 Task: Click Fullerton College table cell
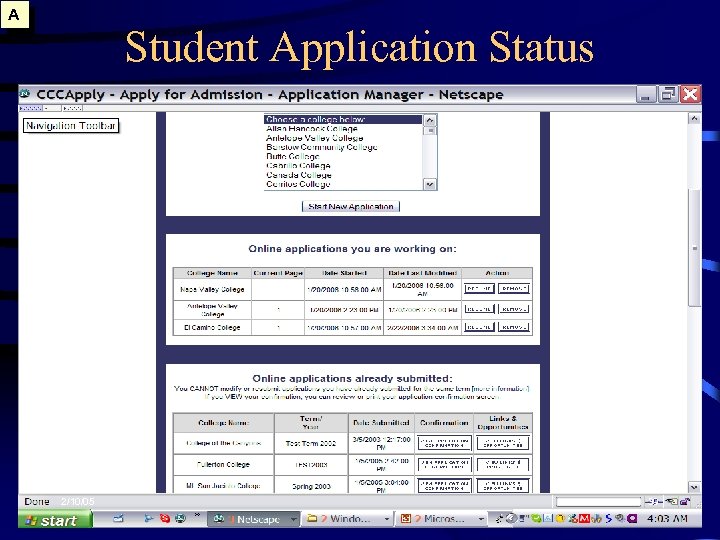(224, 464)
